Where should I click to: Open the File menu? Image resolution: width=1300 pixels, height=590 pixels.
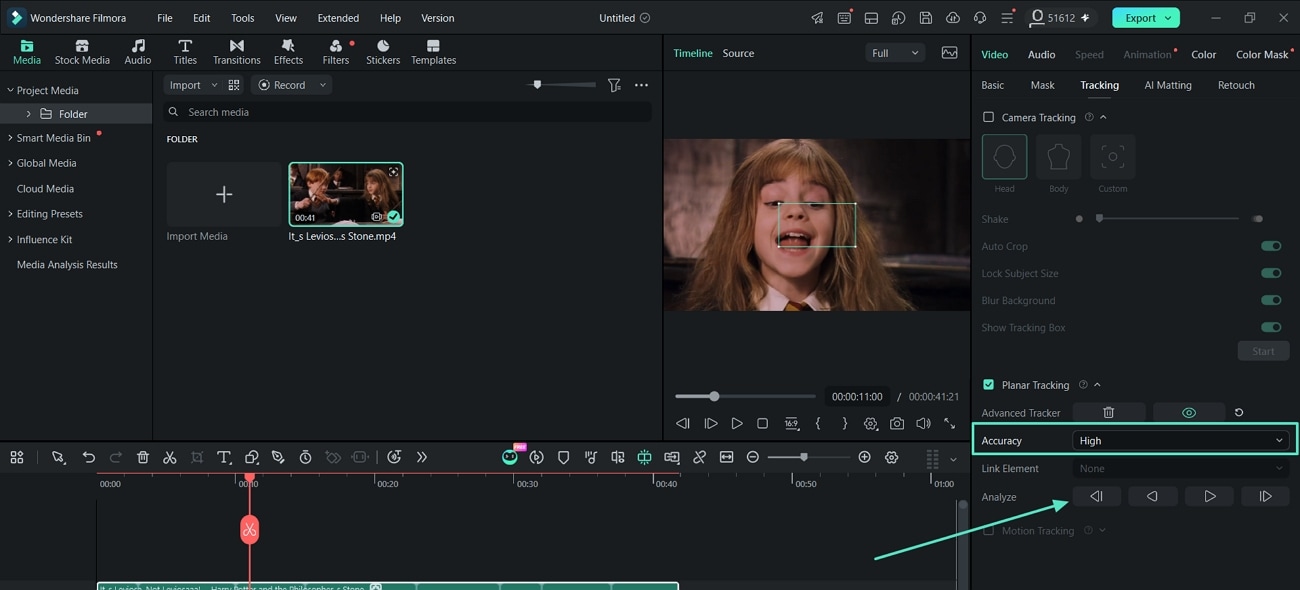pos(165,18)
